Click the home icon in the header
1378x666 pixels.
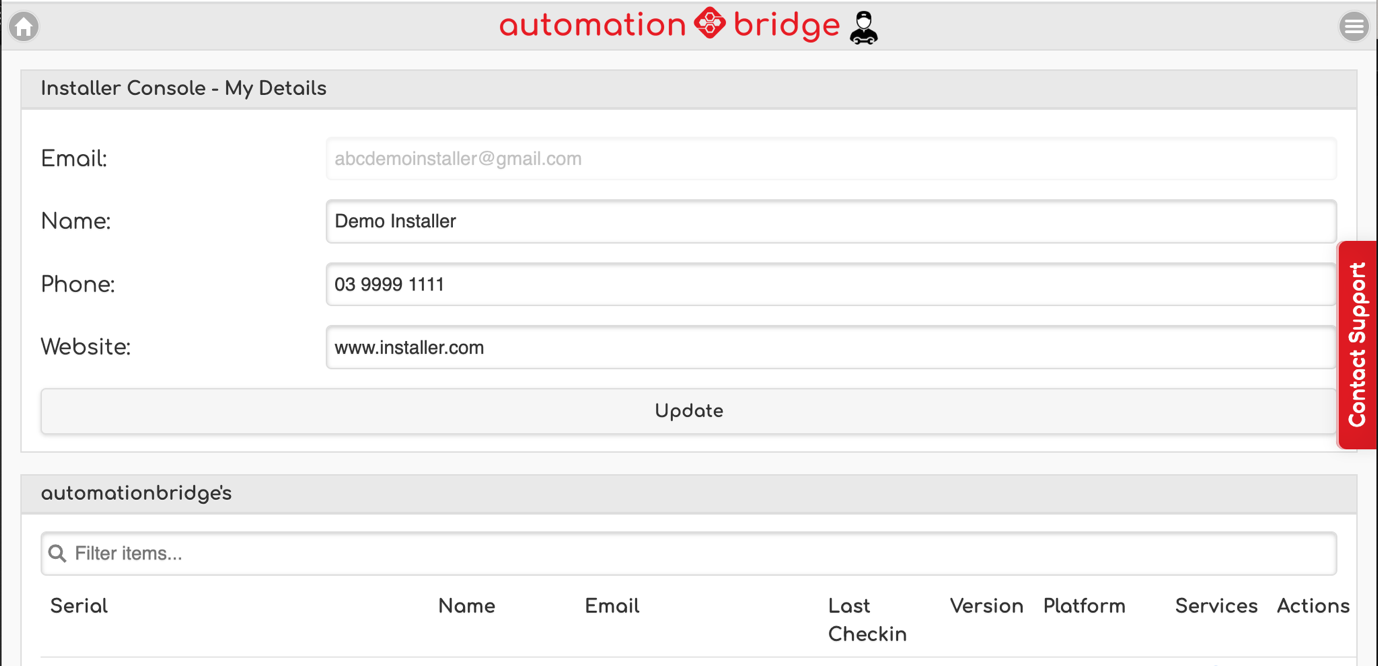coord(24,26)
